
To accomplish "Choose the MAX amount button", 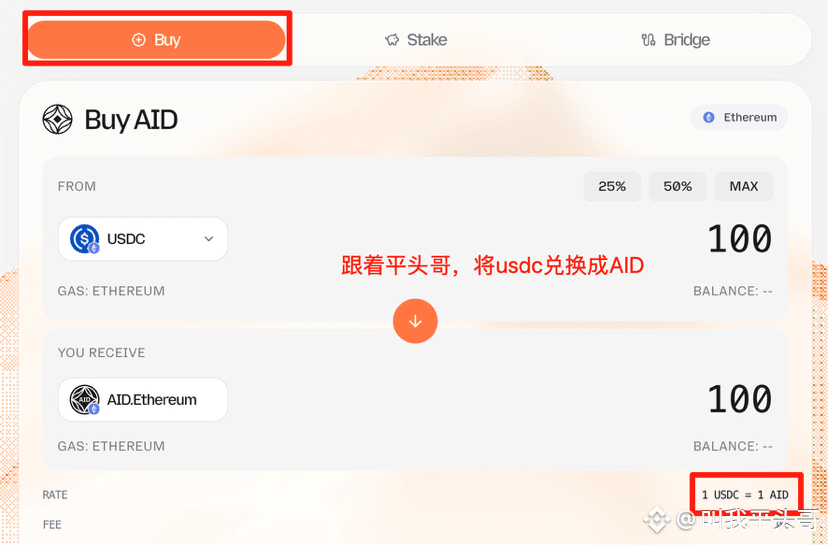I will 744,186.
